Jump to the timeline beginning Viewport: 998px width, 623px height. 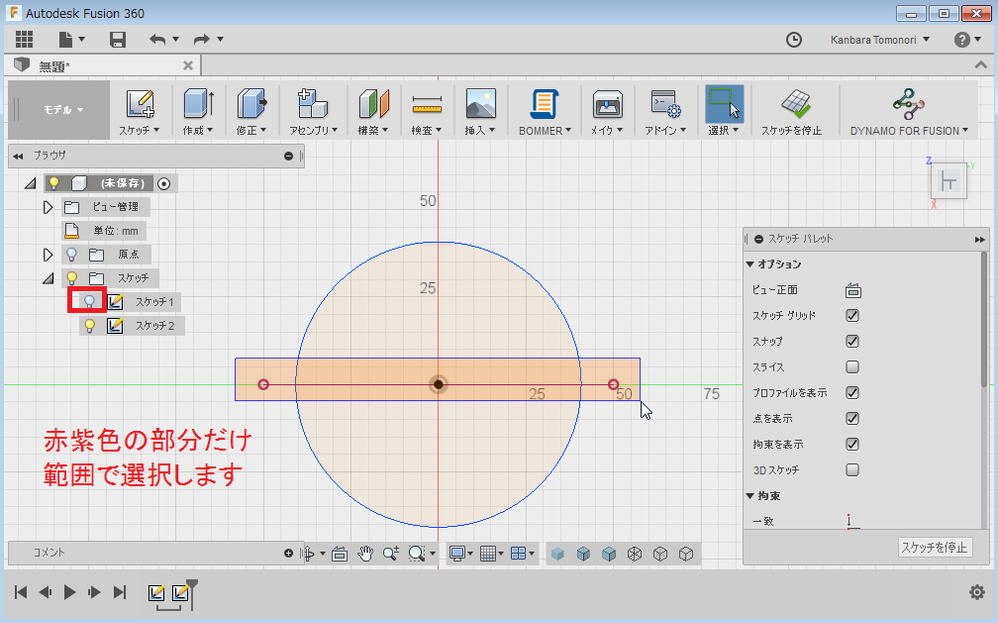(x=21, y=592)
